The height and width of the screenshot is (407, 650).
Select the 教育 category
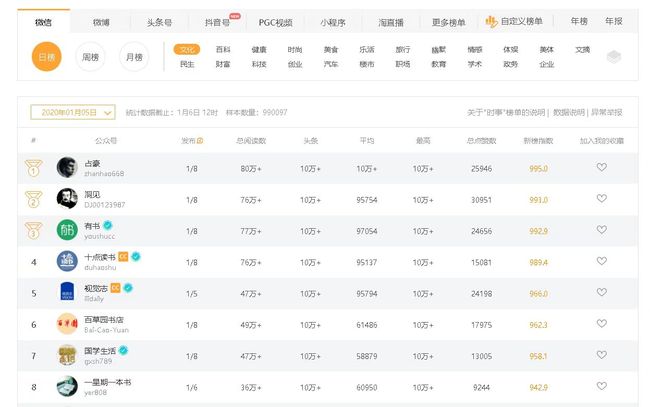[439, 64]
